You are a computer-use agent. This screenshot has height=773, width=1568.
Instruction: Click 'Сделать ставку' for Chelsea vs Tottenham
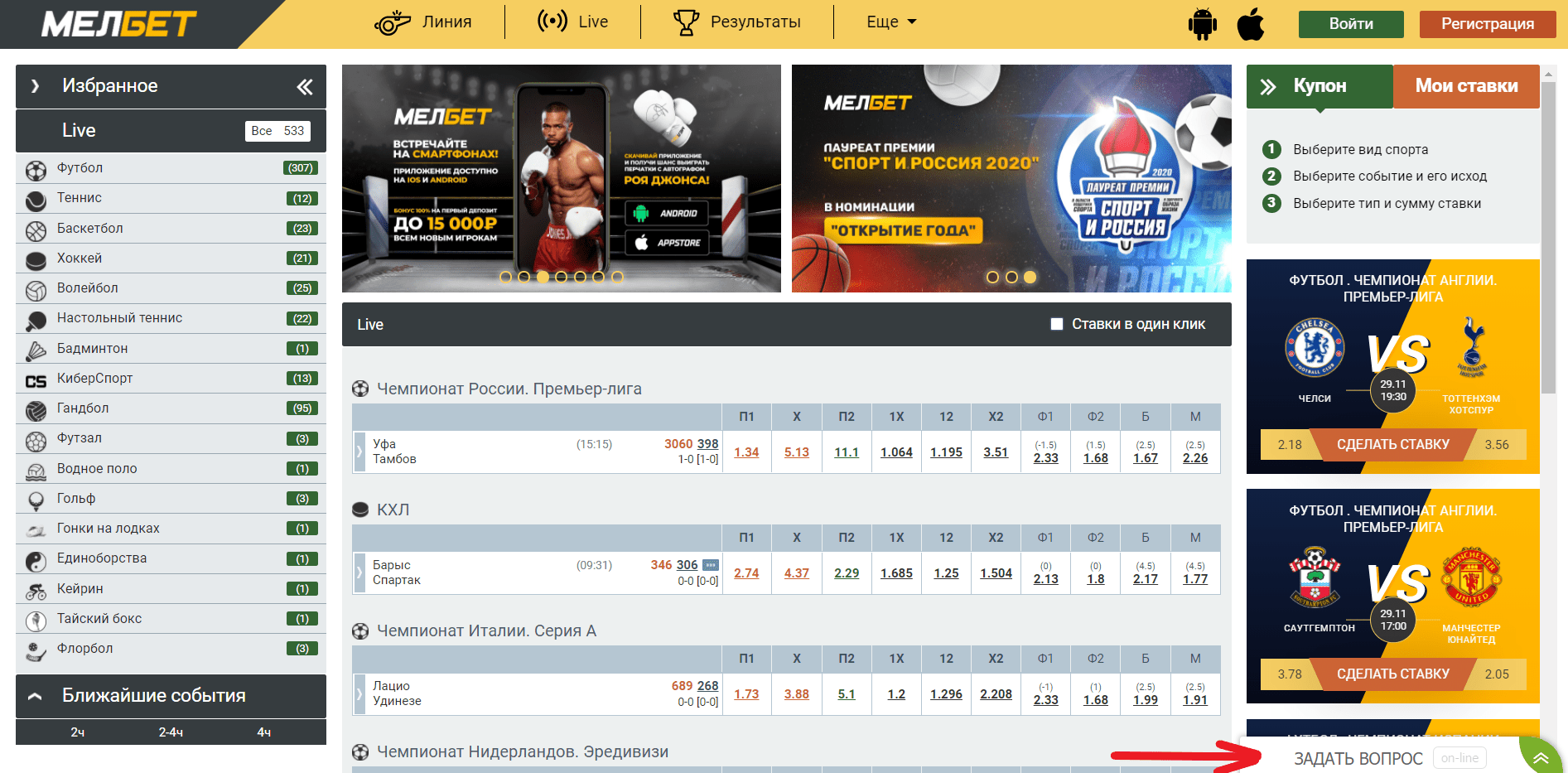[x=1393, y=445]
